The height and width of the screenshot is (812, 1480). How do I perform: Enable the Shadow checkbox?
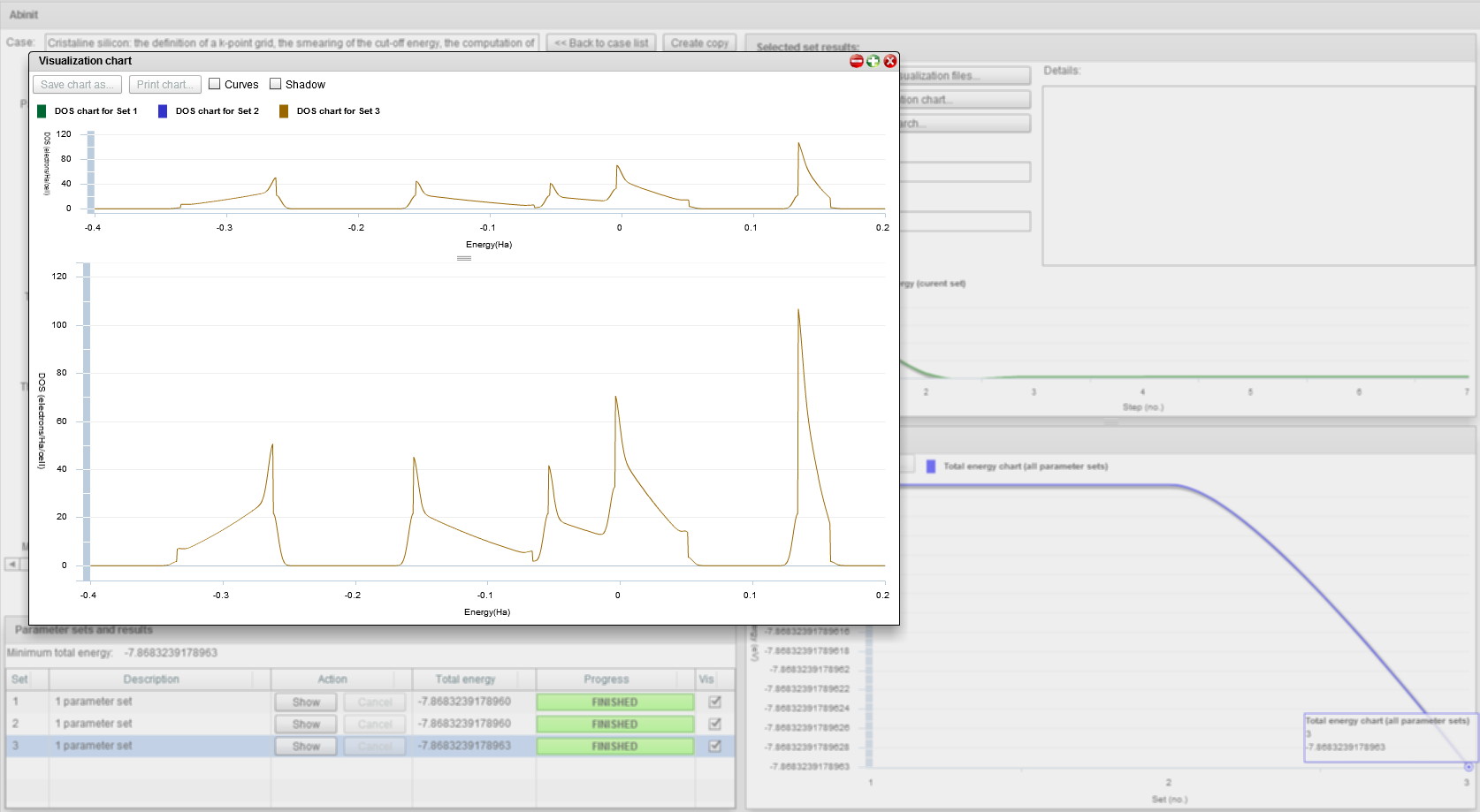(275, 84)
